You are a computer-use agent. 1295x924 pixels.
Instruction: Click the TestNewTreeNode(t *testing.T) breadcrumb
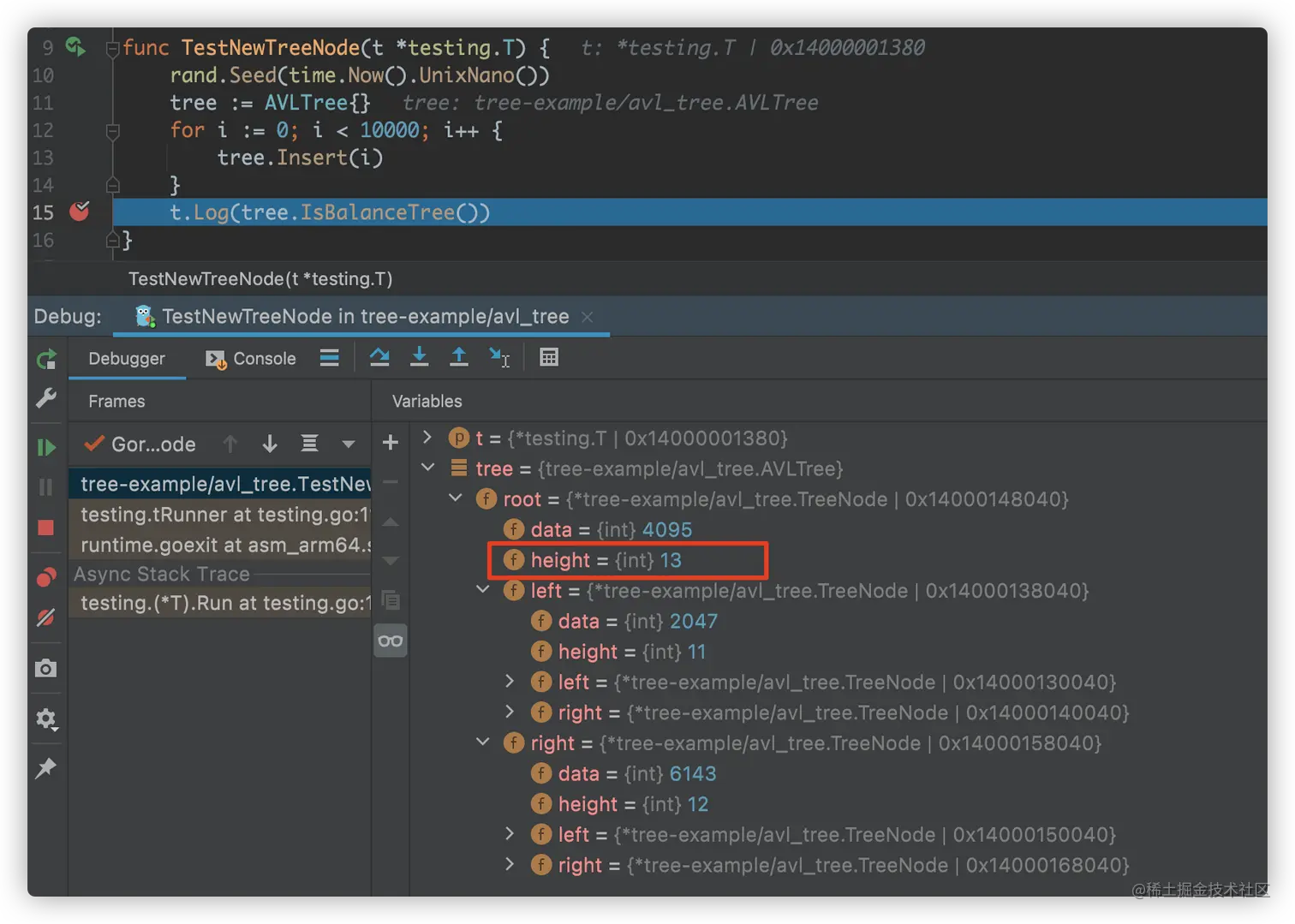click(x=260, y=279)
